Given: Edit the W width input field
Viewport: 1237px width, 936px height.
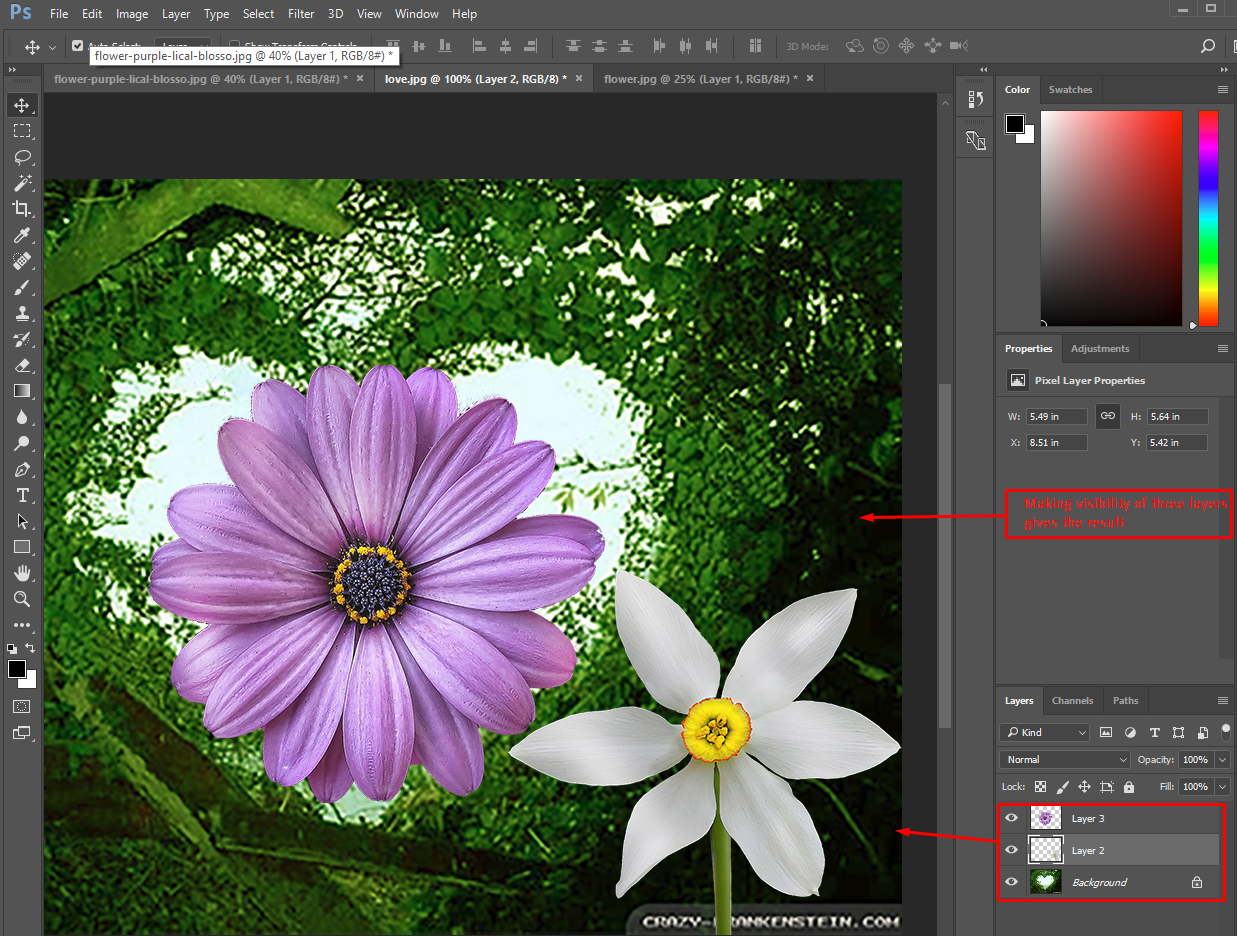Looking at the screenshot, I should pyautogui.click(x=1056, y=416).
